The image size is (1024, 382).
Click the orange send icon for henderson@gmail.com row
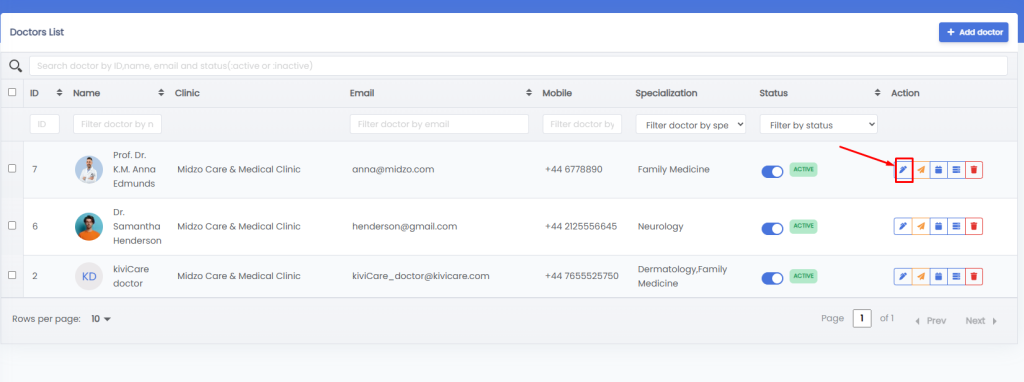(920, 226)
